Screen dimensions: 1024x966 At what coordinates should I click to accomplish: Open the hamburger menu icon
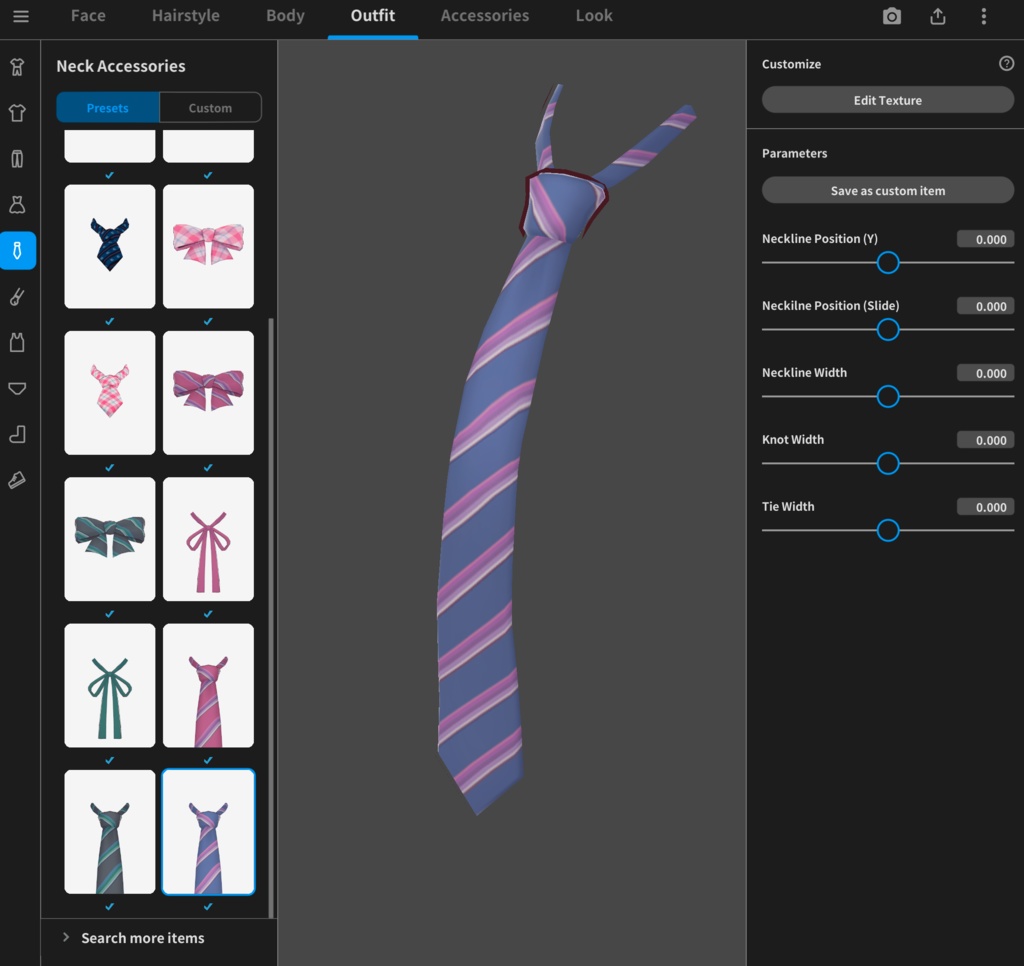click(x=21, y=16)
